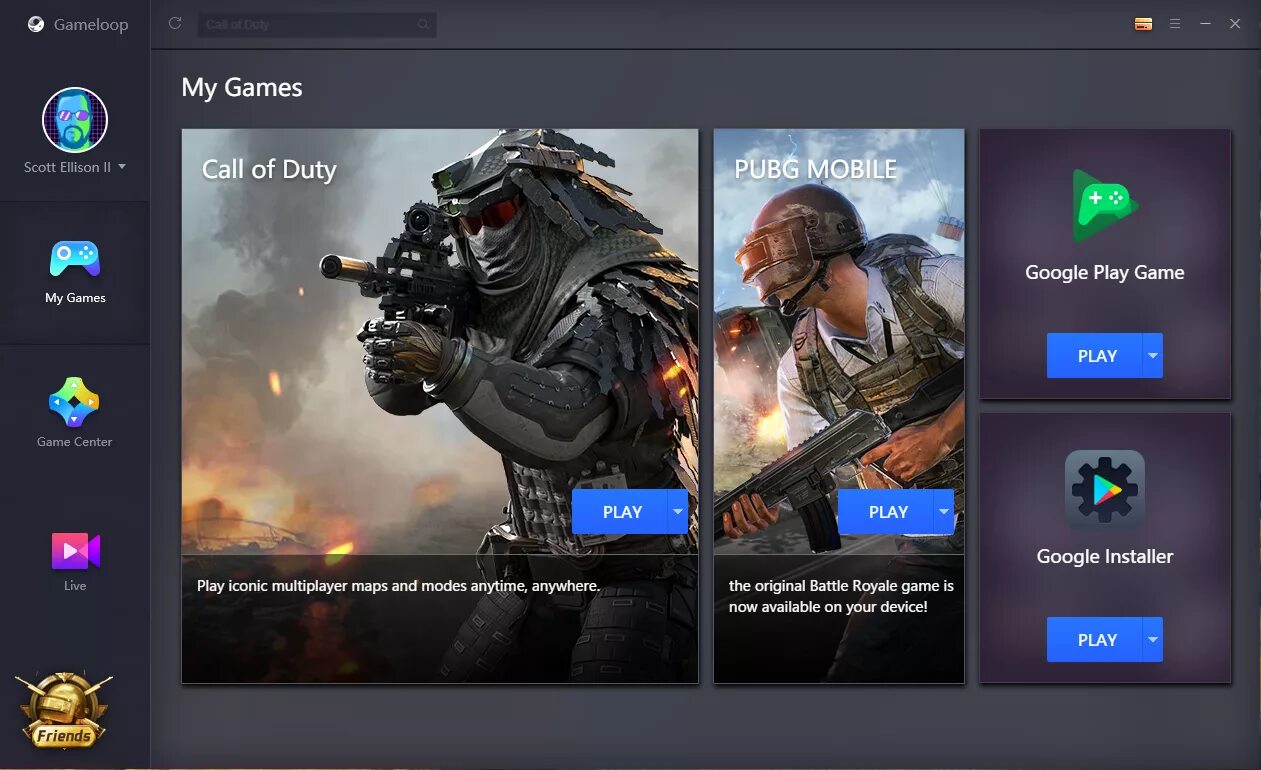This screenshot has height=770, width=1261.
Task: Click the Google Installer gear icon
Action: pos(1105,490)
